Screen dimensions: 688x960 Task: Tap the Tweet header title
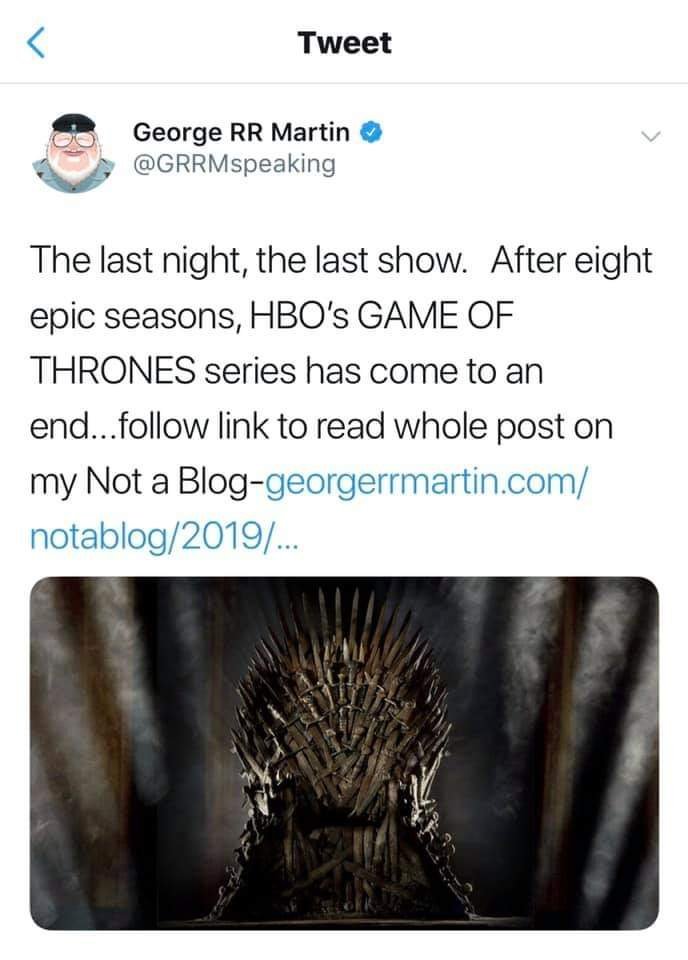point(345,43)
